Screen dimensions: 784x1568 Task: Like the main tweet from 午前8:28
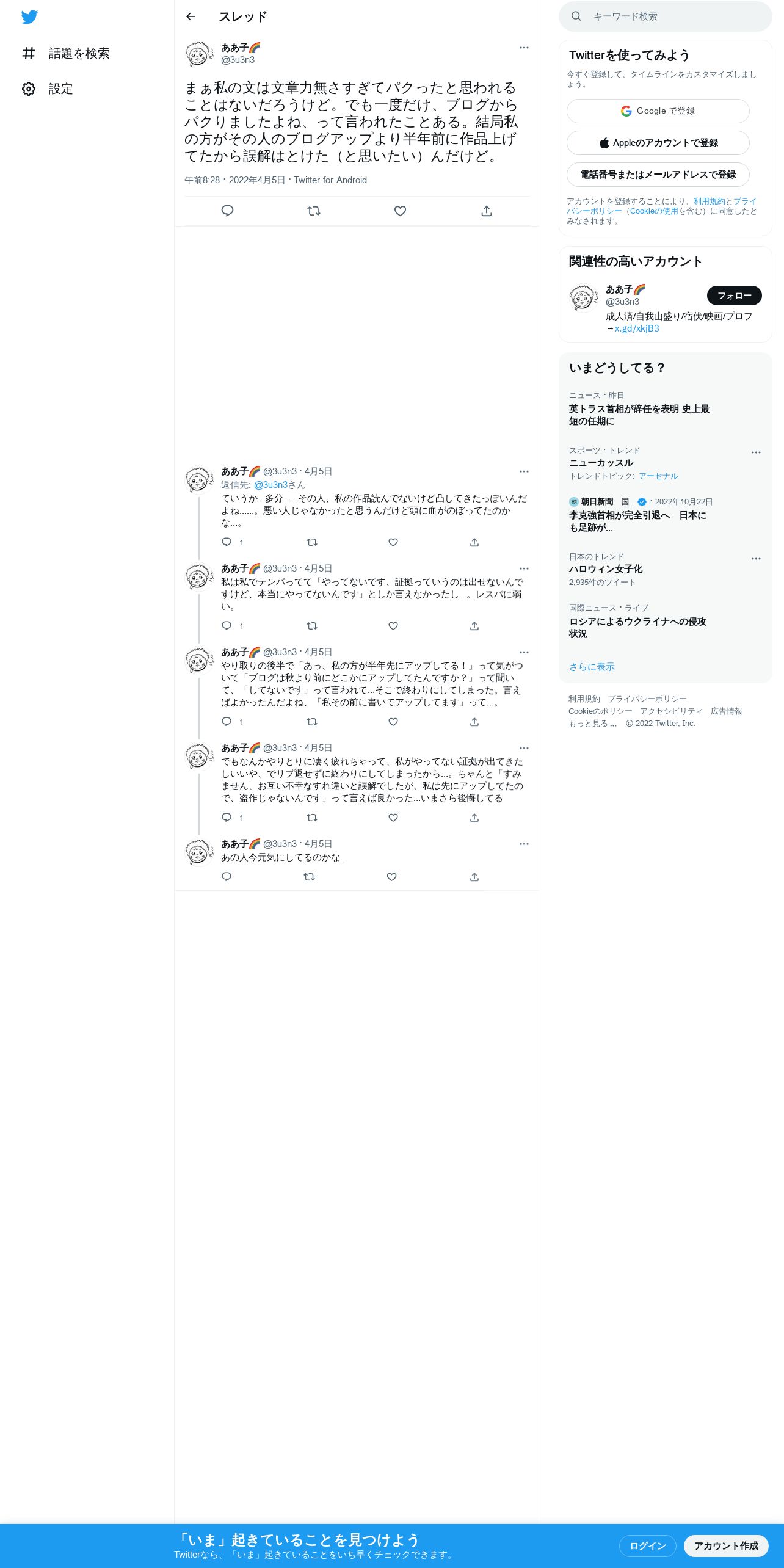pos(400,211)
